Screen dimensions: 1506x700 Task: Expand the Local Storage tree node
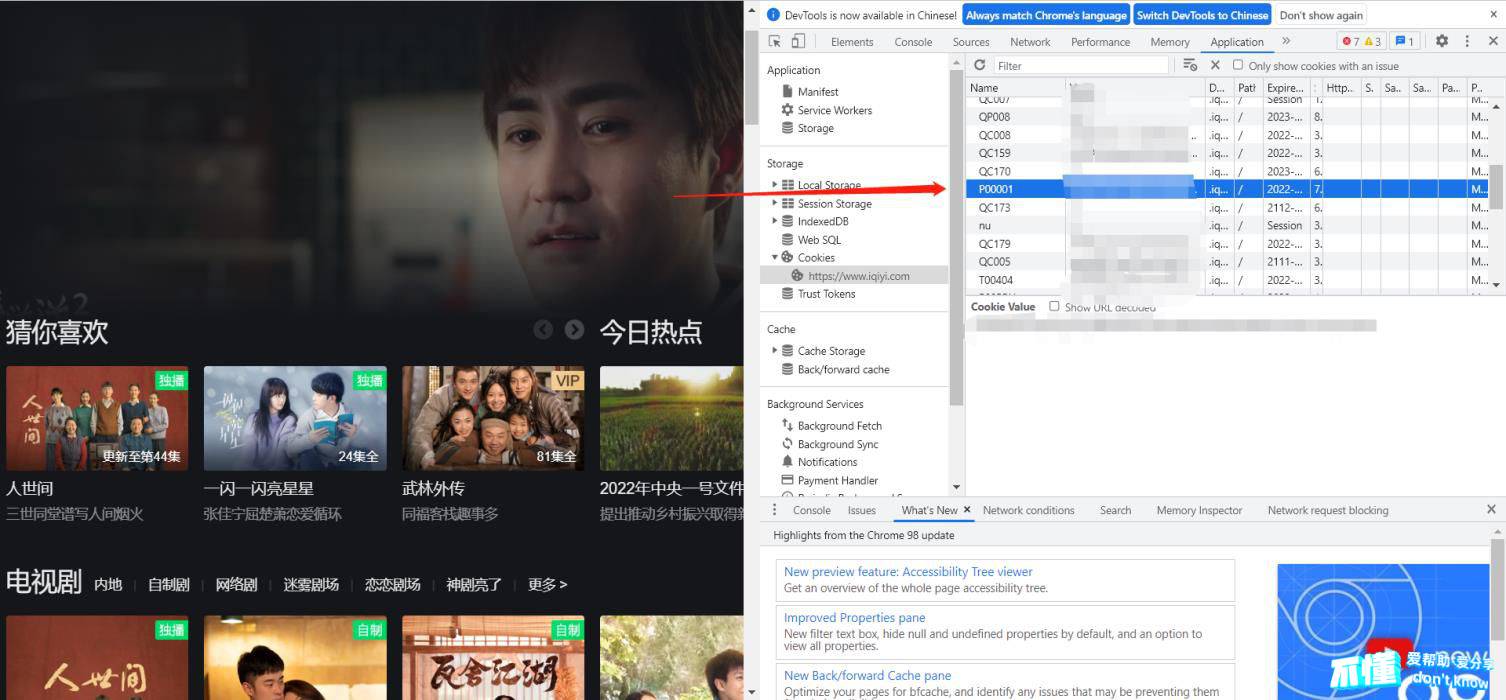point(775,185)
